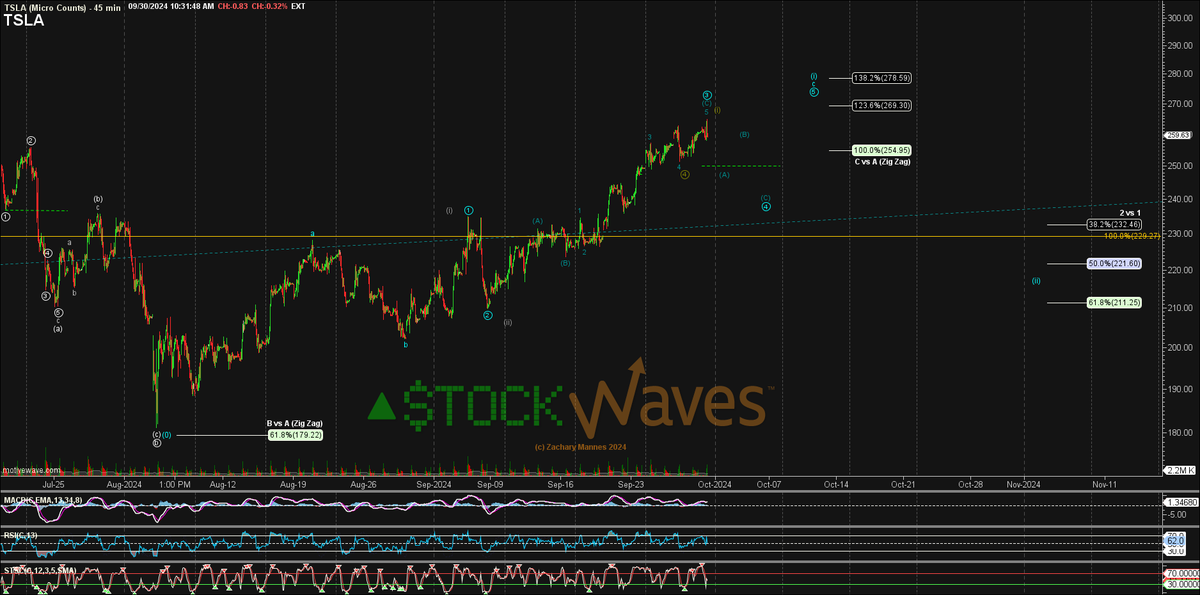Click the Sep-2024 date on time axis
This screenshot has height=595, width=1200.
tap(436, 483)
